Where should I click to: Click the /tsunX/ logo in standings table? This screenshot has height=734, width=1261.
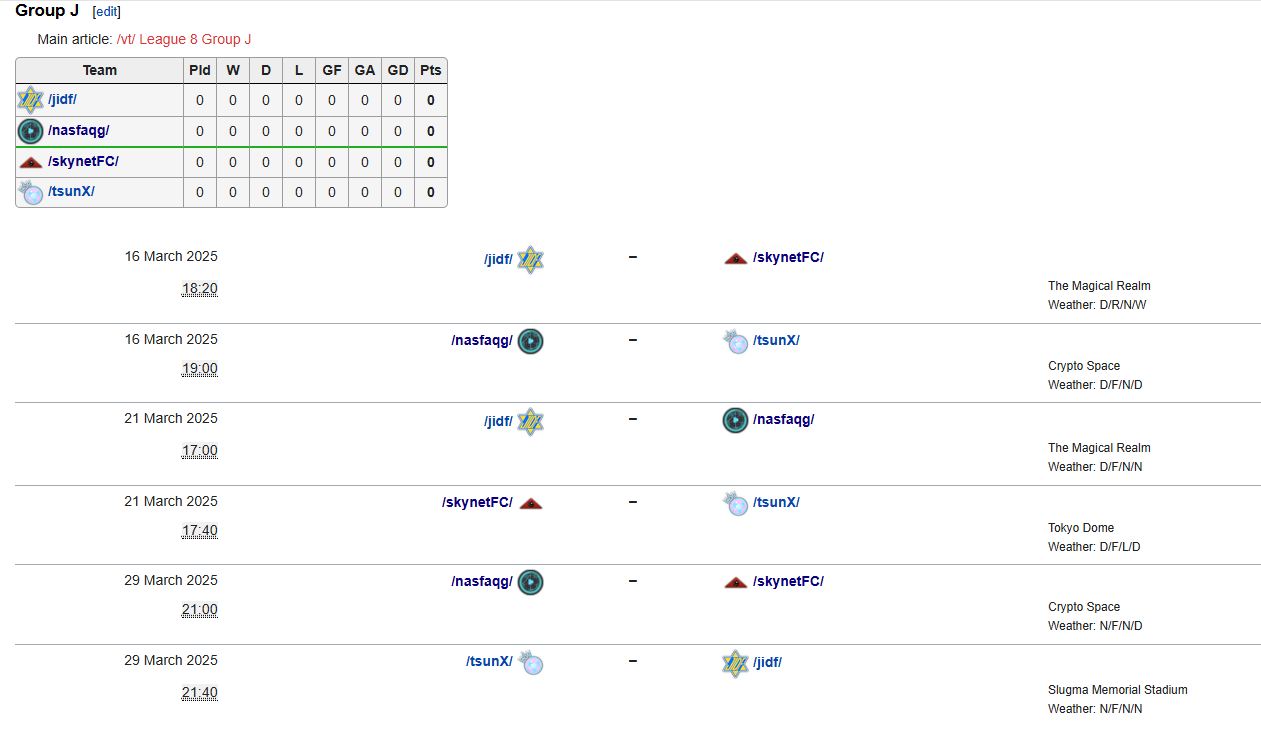[31, 192]
